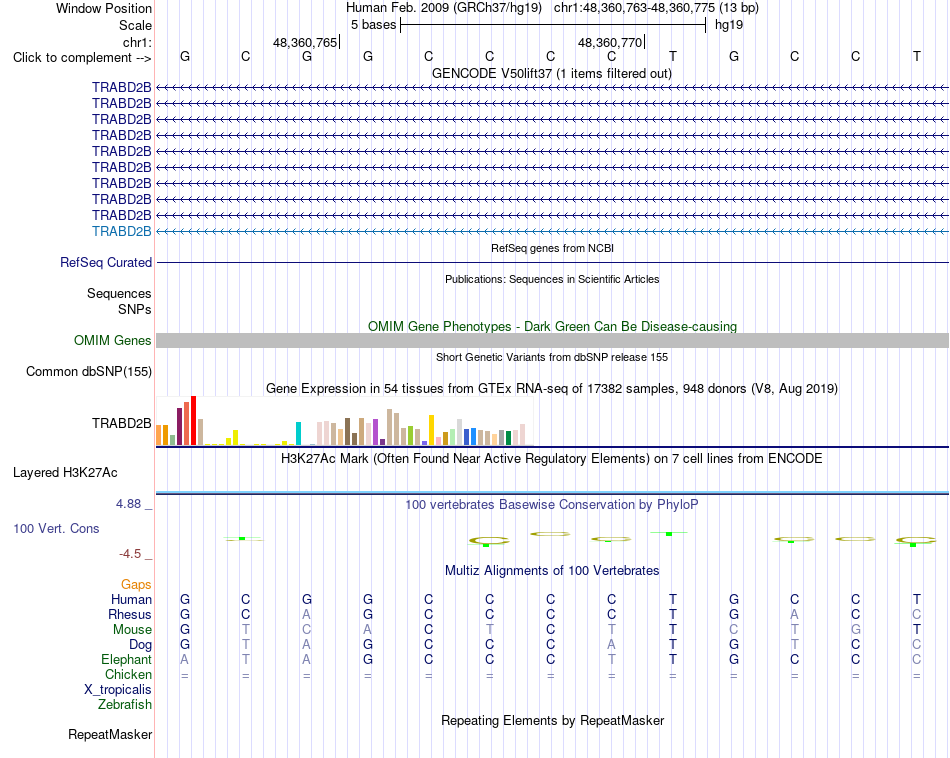Select the TRABD2B label beside the GTEx bar chart

(x=122, y=424)
